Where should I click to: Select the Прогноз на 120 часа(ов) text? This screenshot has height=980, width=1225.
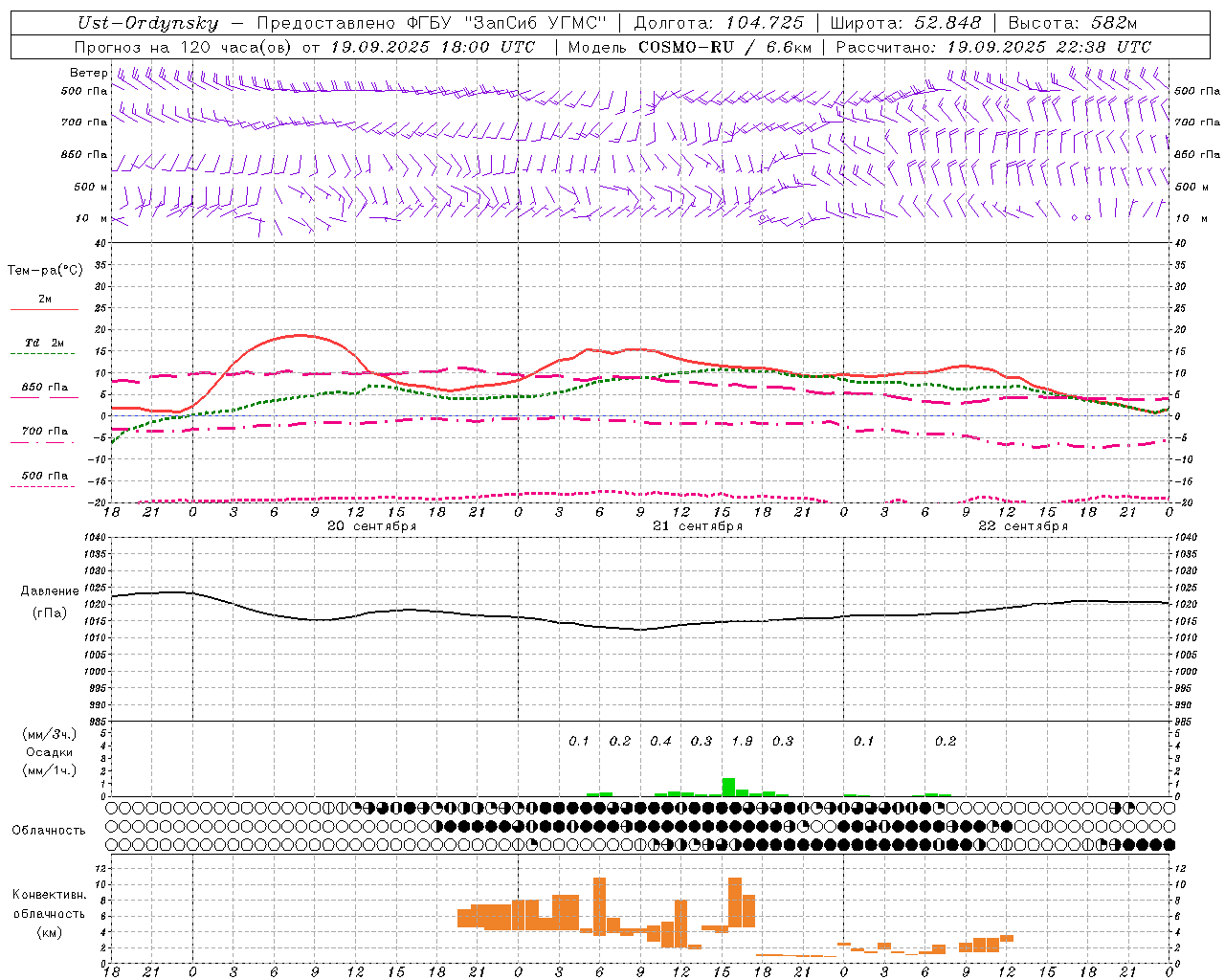184,47
